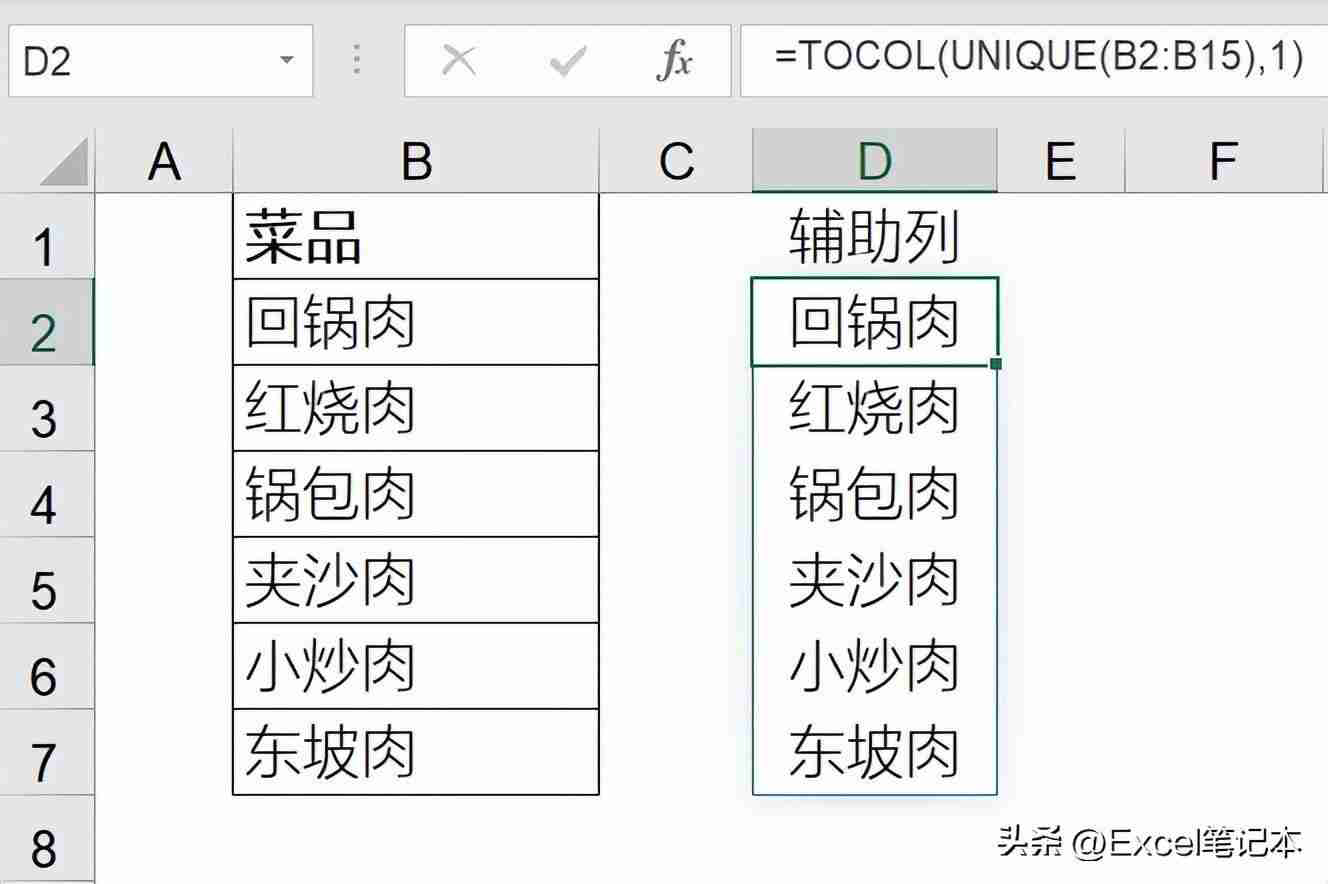Image resolution: width=1328 pixels, height=884 pixels.
Task: Select column F header
Action: (x=1225, y=160)
